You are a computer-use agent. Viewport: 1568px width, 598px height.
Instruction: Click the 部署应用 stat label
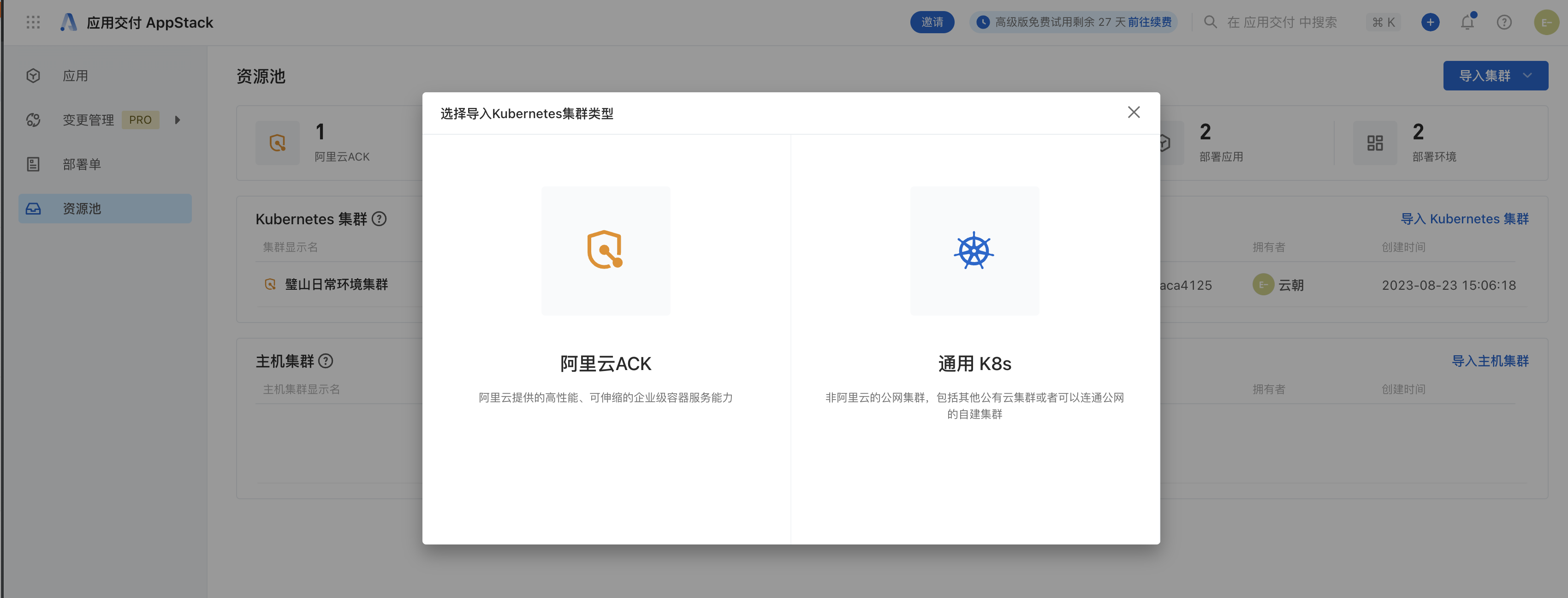tap(1221, 156)
